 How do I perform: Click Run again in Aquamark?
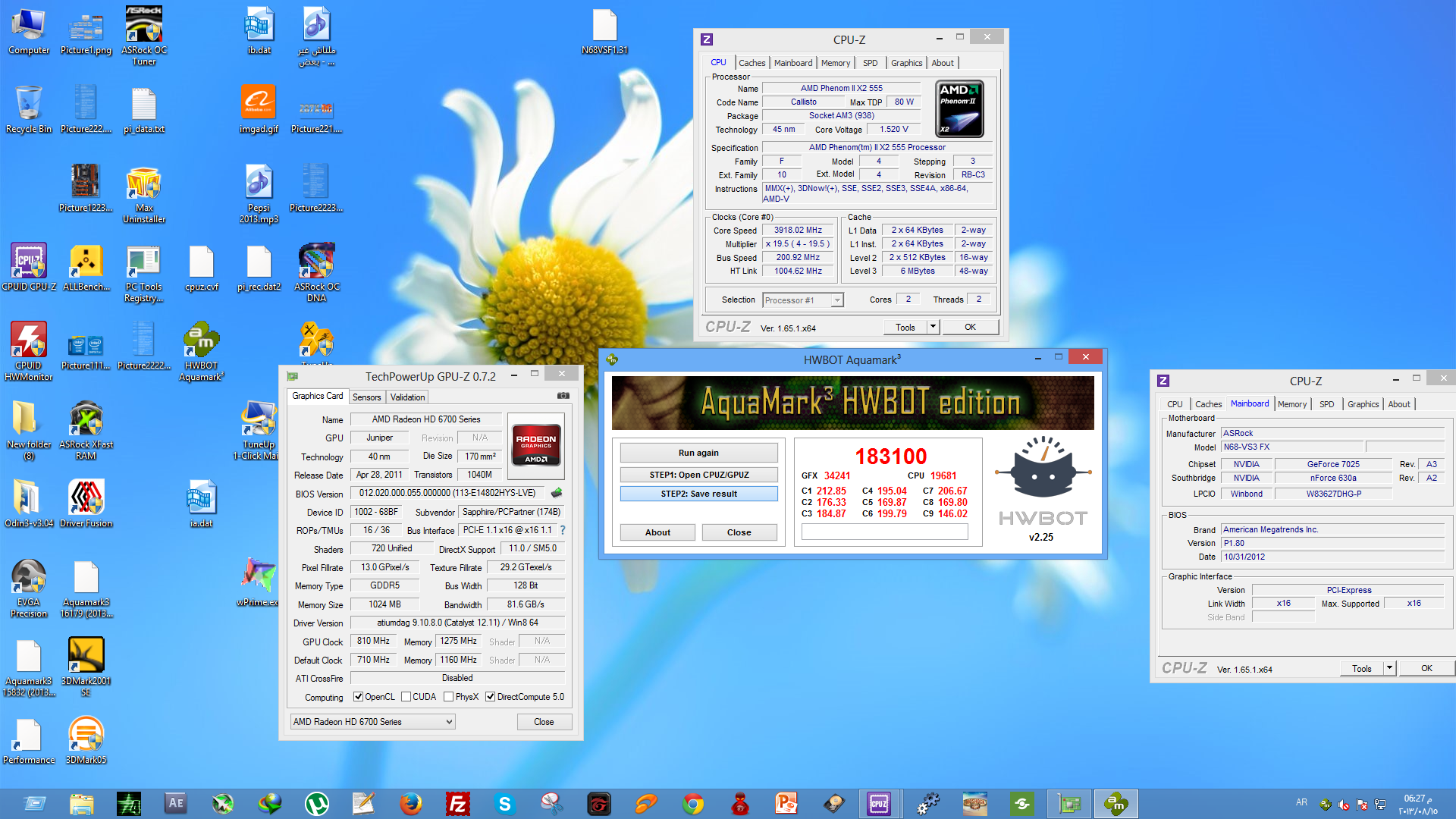(x=698, y=453)
